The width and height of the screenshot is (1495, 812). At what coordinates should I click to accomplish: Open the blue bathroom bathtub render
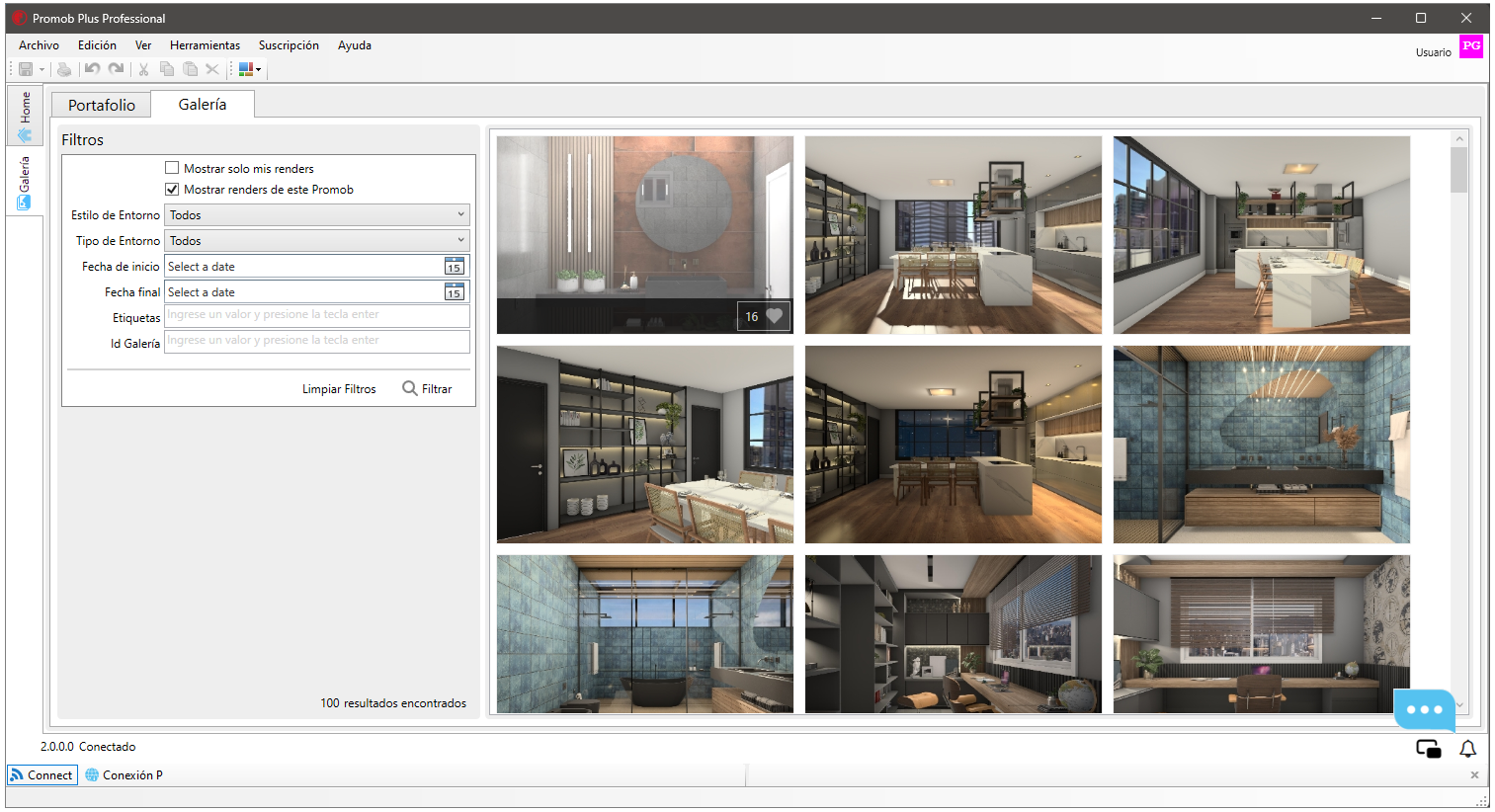tap(644, 633)
